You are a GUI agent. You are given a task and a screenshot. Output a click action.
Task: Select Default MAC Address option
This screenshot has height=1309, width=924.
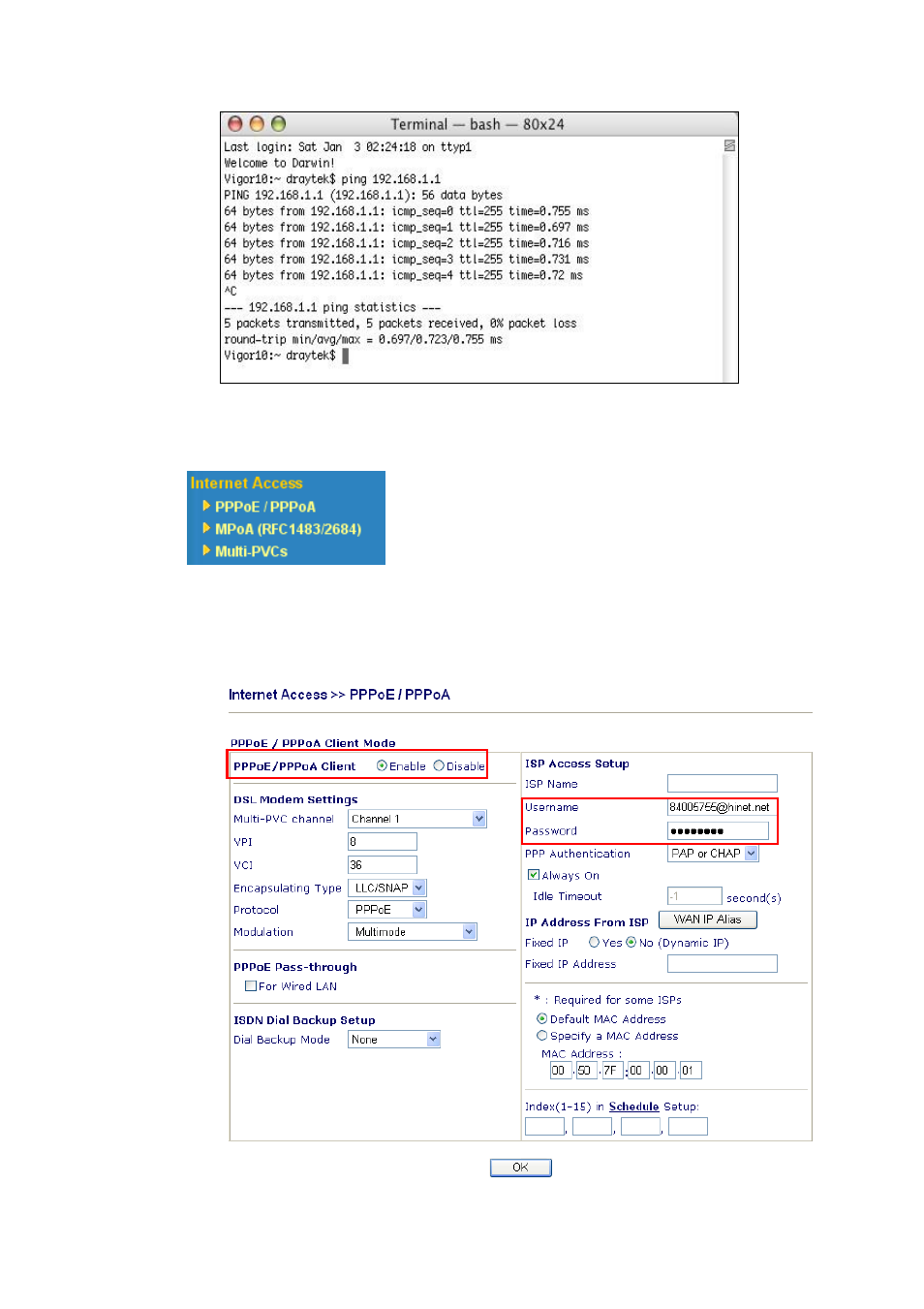542,1018
